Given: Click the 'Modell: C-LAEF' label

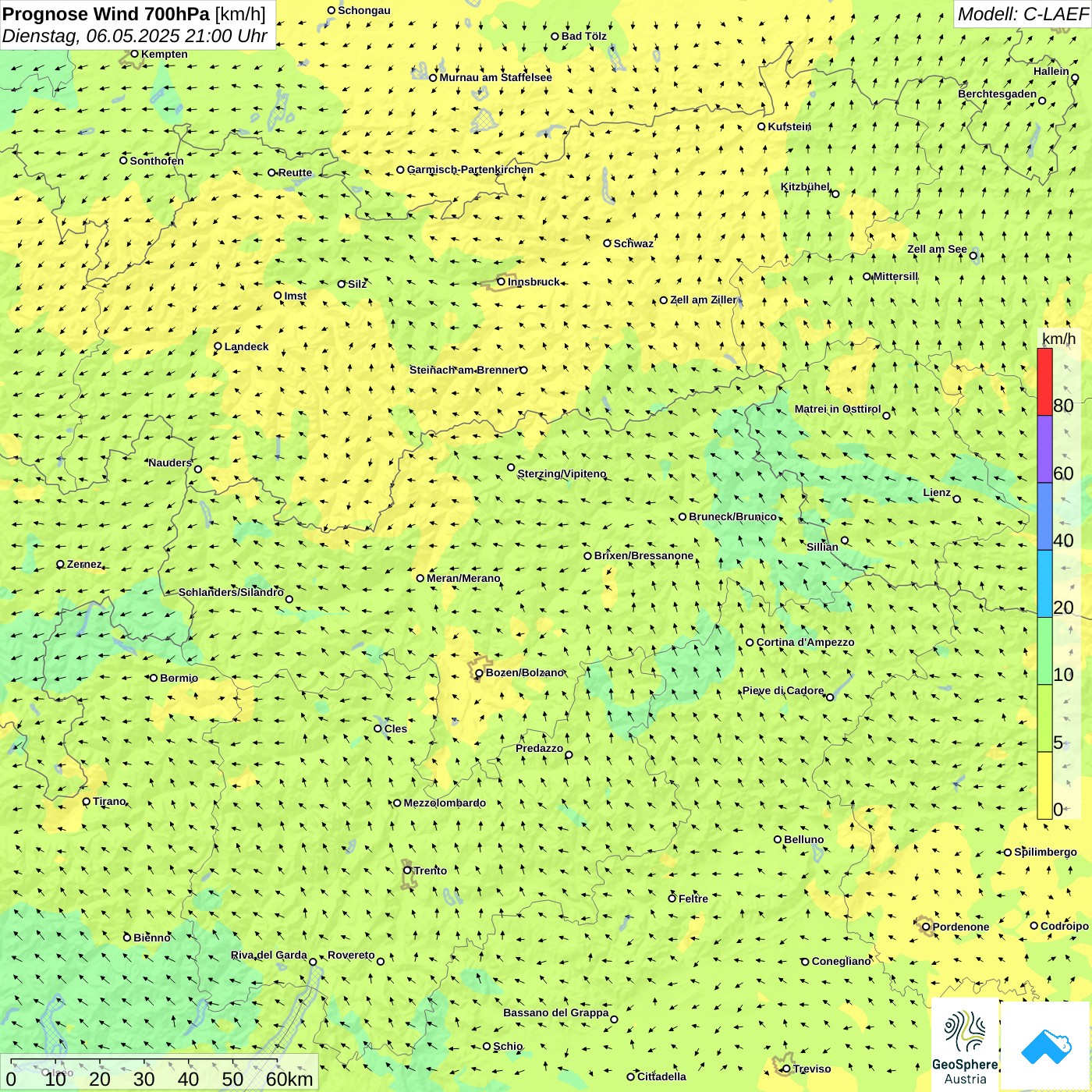Looking at the screenshot, I should [x=1023, y=14].
